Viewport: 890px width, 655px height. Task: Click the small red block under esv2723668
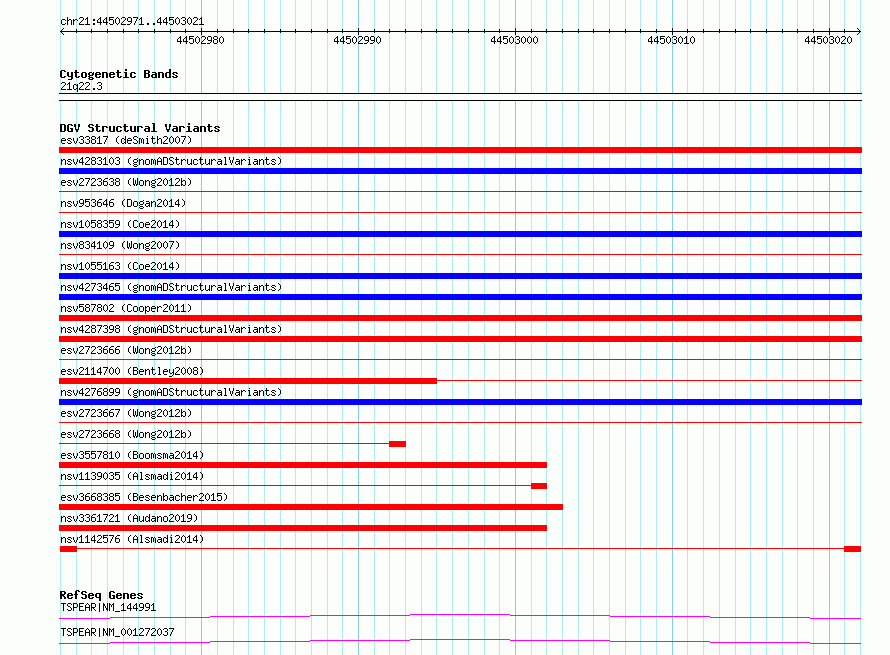click(397, 444)
